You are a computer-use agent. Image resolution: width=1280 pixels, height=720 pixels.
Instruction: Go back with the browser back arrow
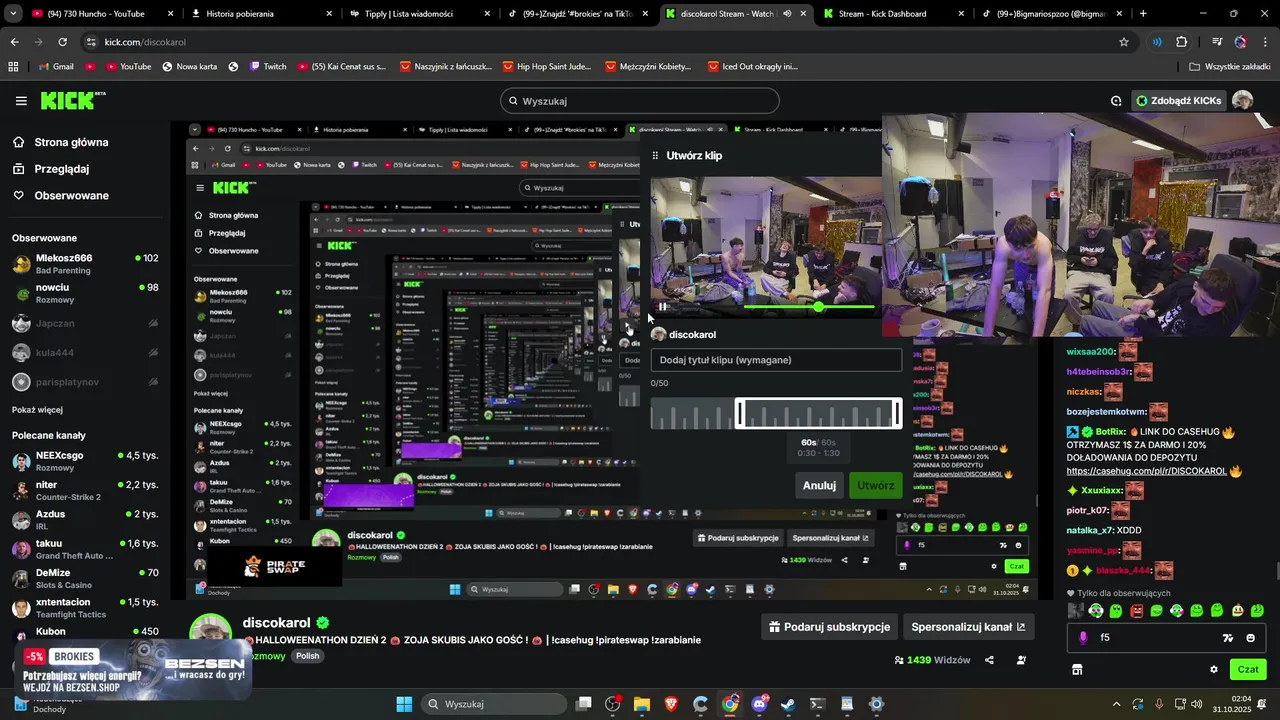click(14, 42)
